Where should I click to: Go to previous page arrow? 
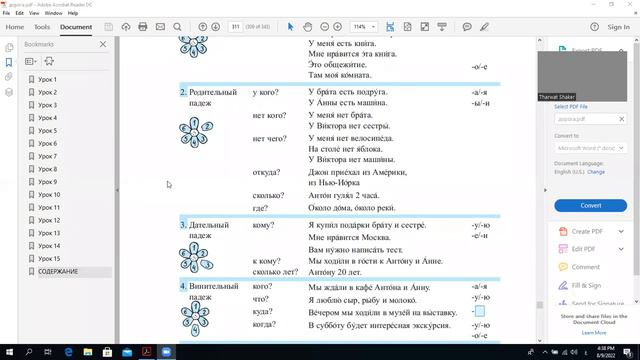[x=202, y=27]
